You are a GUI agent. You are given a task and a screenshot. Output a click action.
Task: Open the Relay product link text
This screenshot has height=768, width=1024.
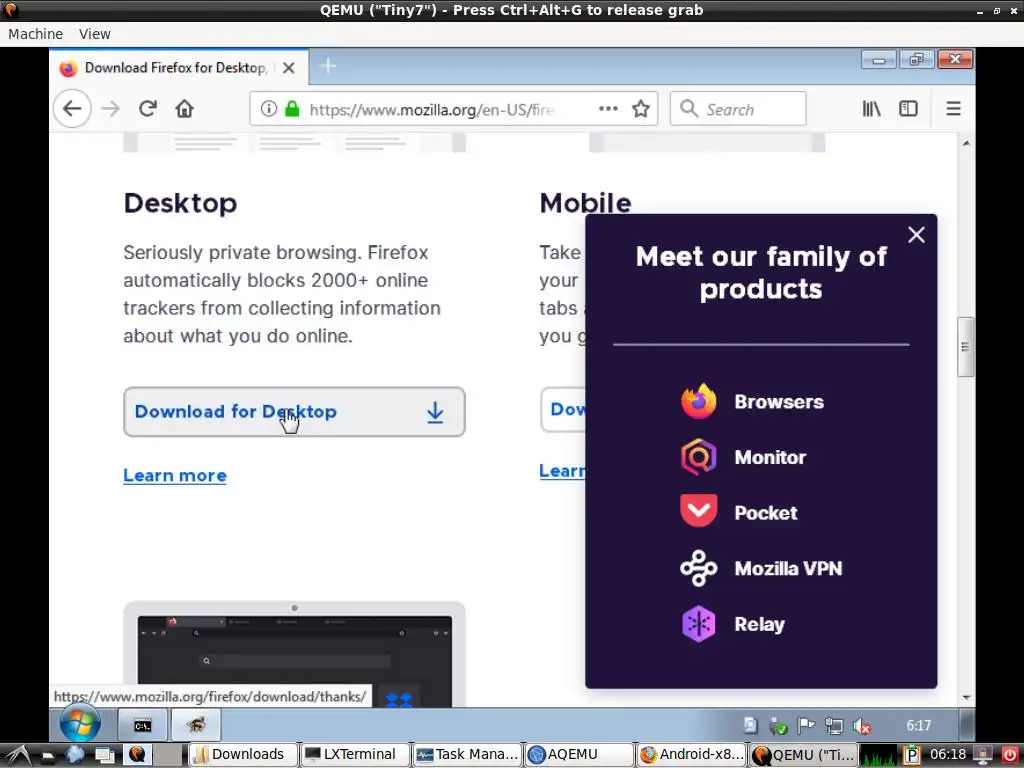pyautogui.click(x=759, y=624)
